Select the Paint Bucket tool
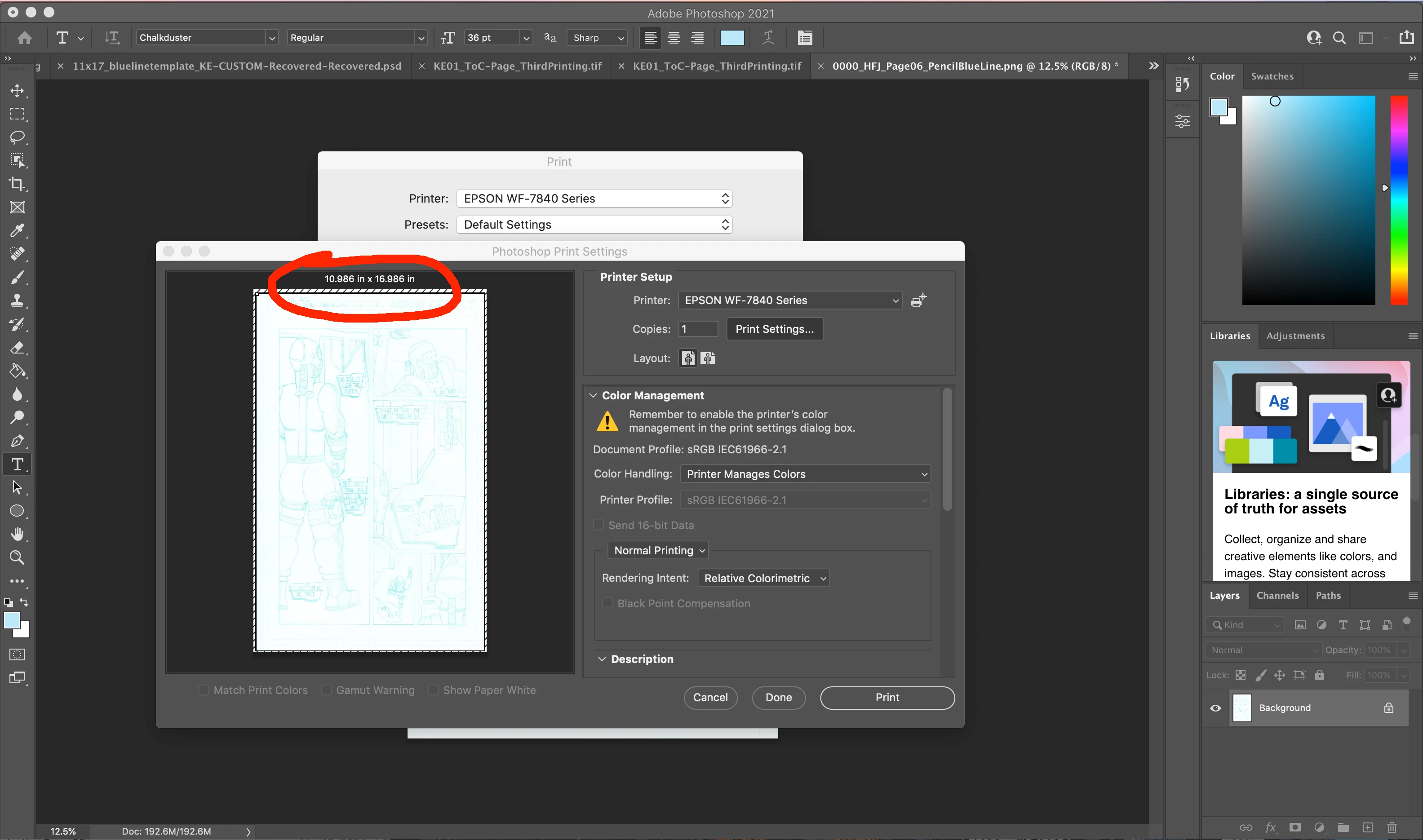This screenshot has width=1423, height=840. click(17, 371)
